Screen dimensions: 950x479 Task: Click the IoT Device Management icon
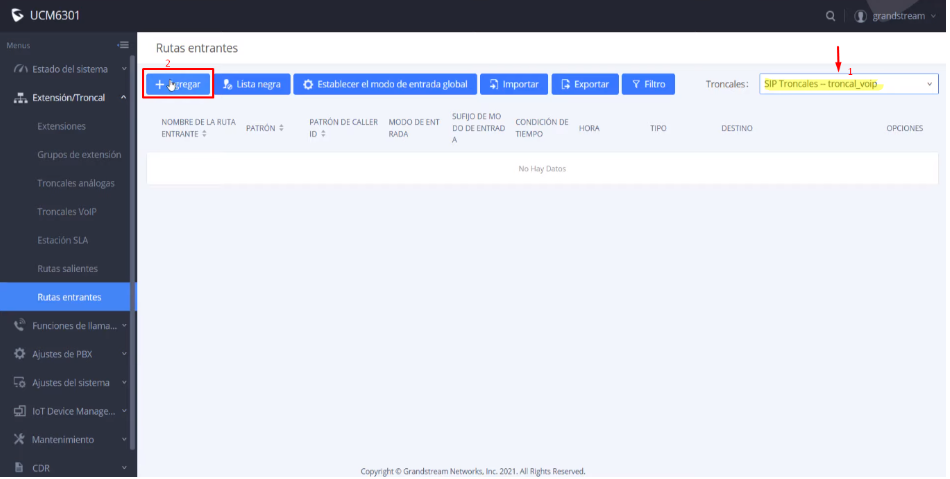tap(20, 411)
